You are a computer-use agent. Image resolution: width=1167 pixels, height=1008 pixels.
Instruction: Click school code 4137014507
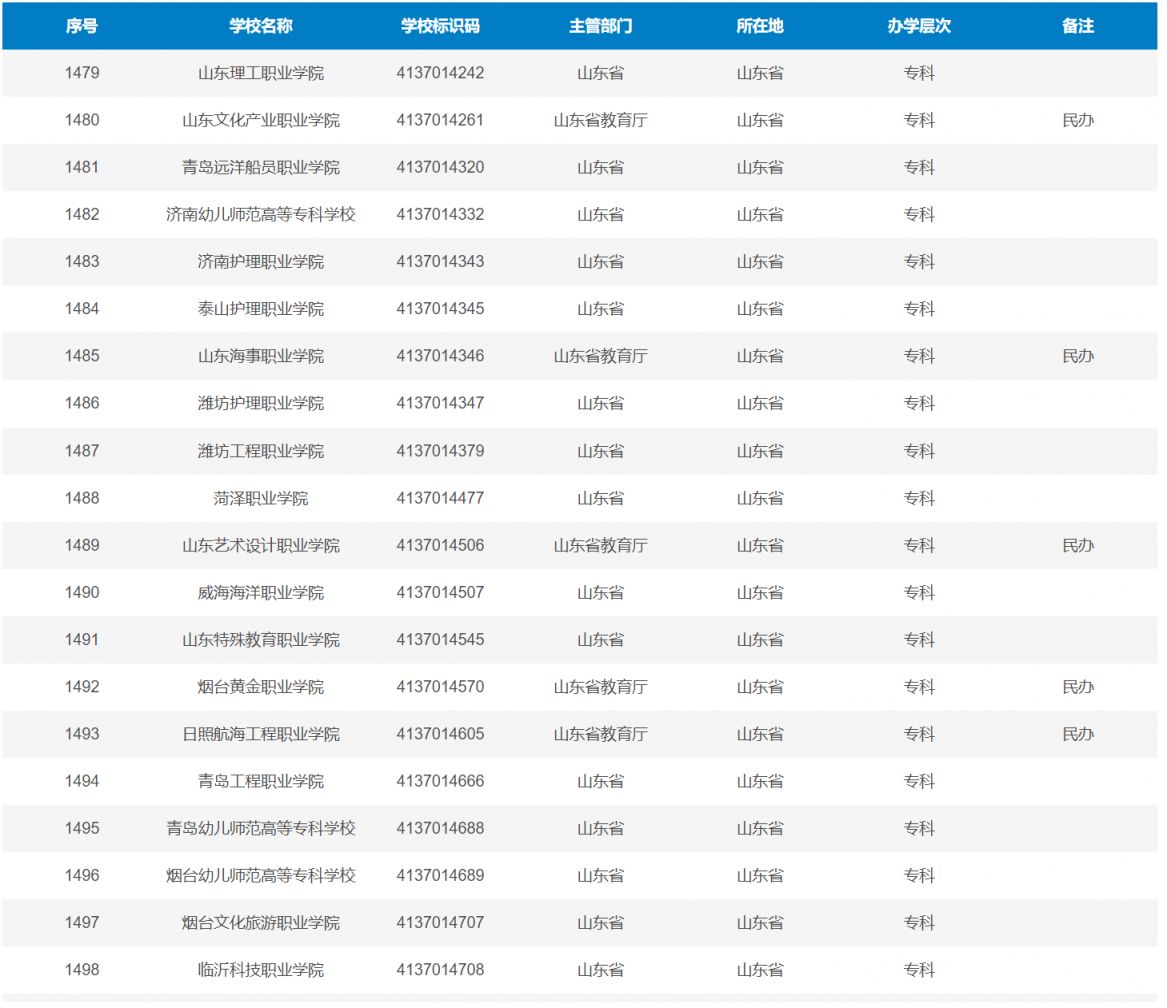click(x=440, y=593)
